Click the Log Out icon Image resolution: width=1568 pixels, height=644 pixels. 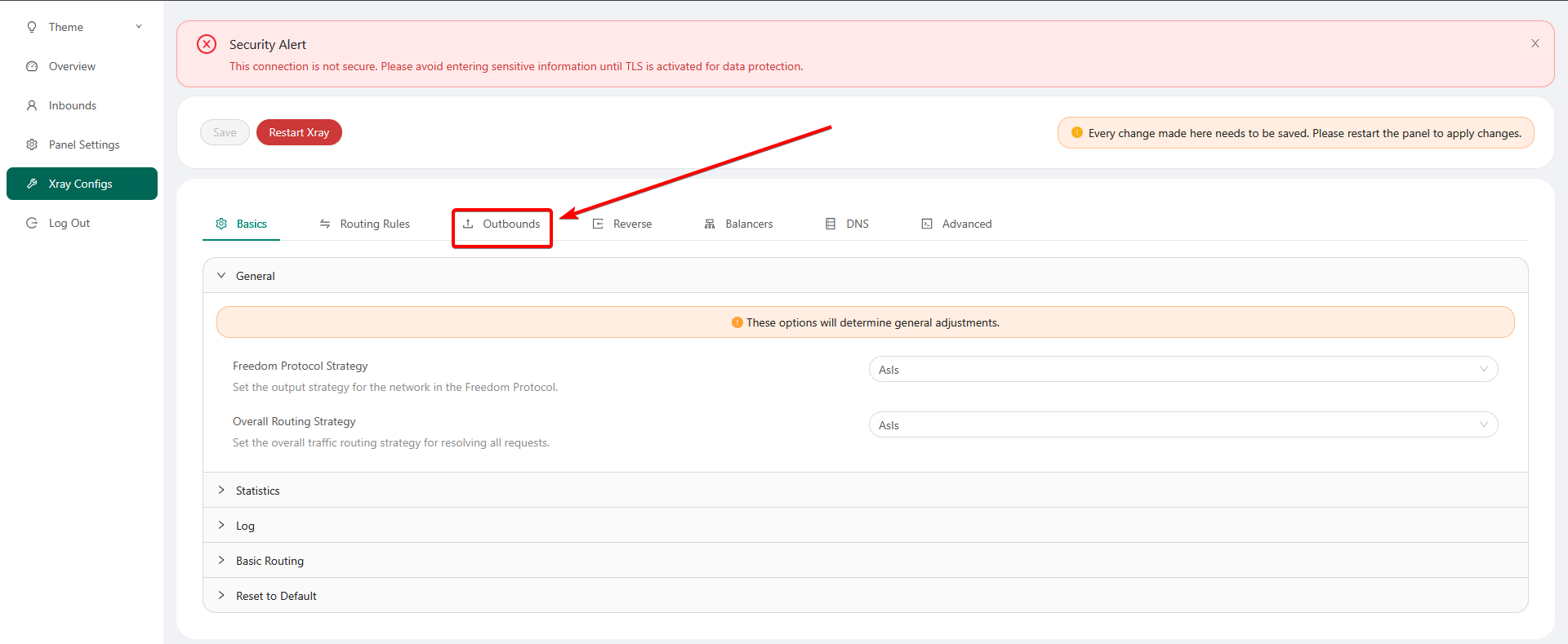[32, 223]
